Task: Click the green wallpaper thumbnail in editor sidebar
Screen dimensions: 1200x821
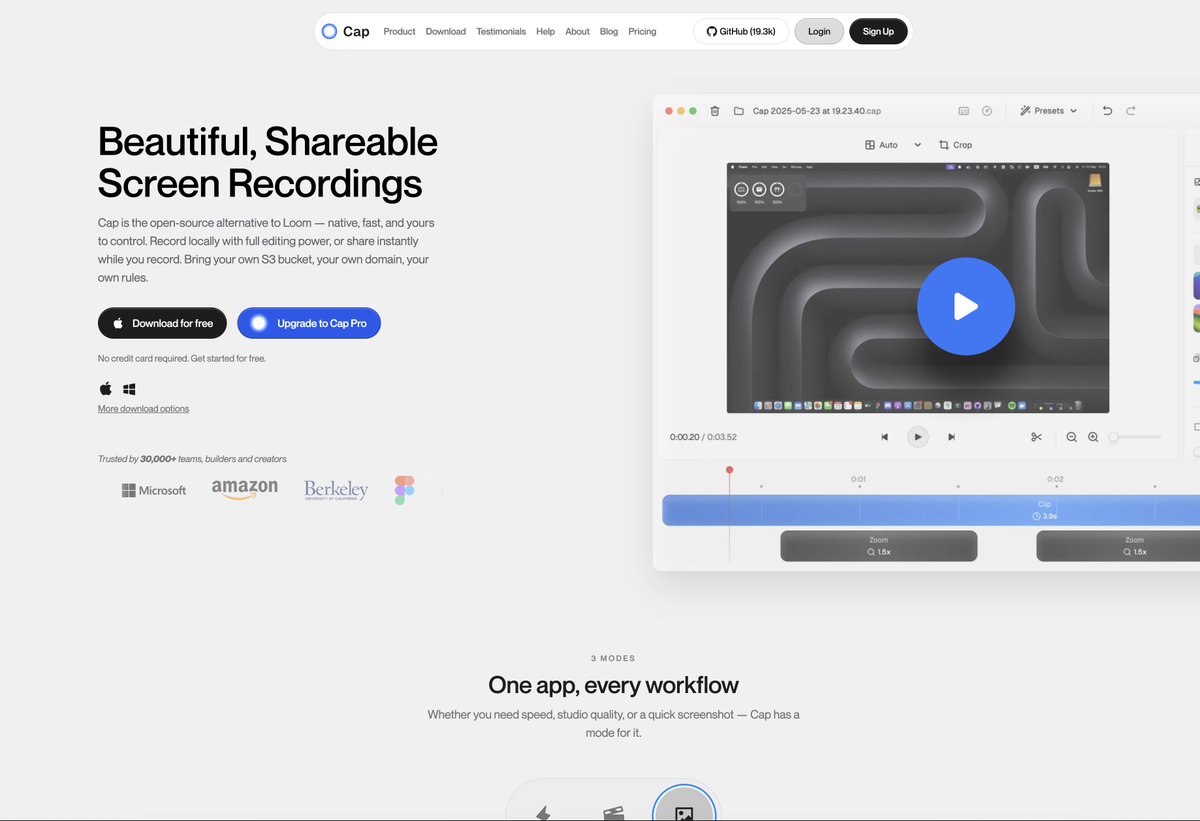Action: tap(1196, 319)
